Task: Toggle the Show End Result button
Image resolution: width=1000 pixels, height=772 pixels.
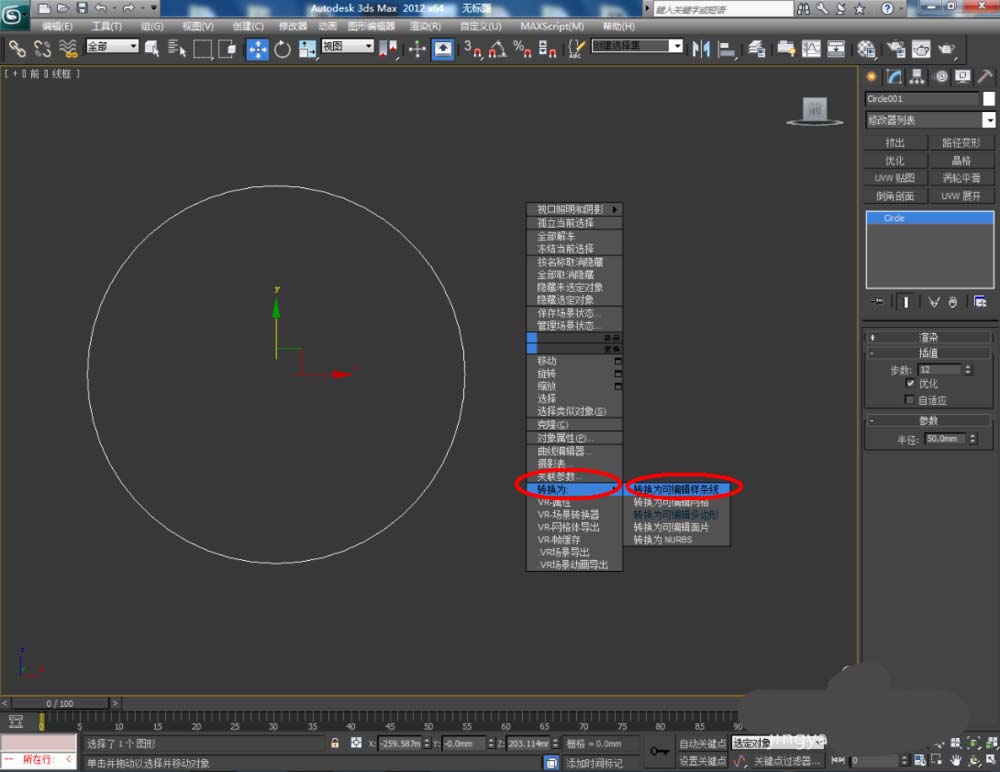Action: point(906,301)
